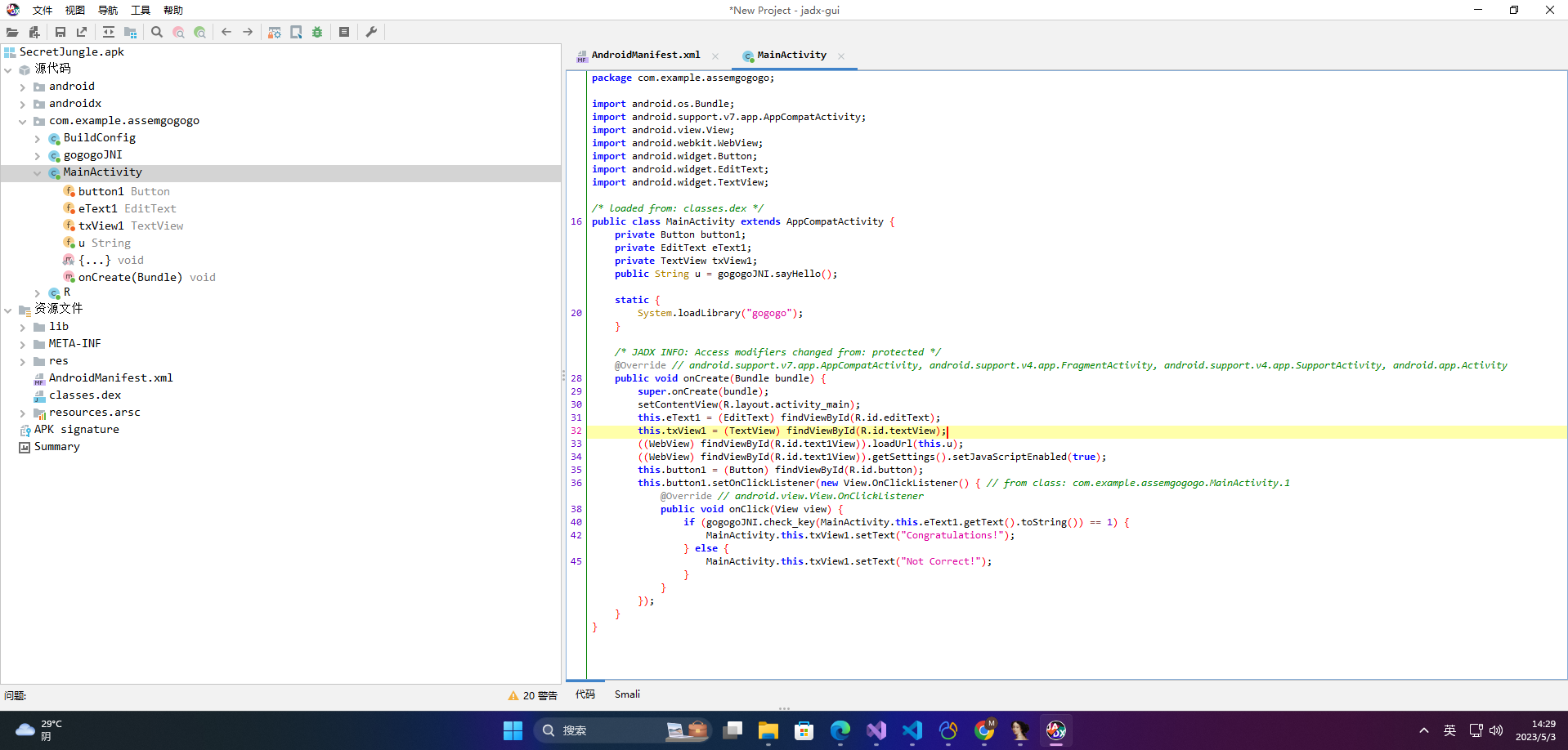Screen dimensions: 1568x750
Task: Switch to 代码 view tab
Action: pos(585,694)
